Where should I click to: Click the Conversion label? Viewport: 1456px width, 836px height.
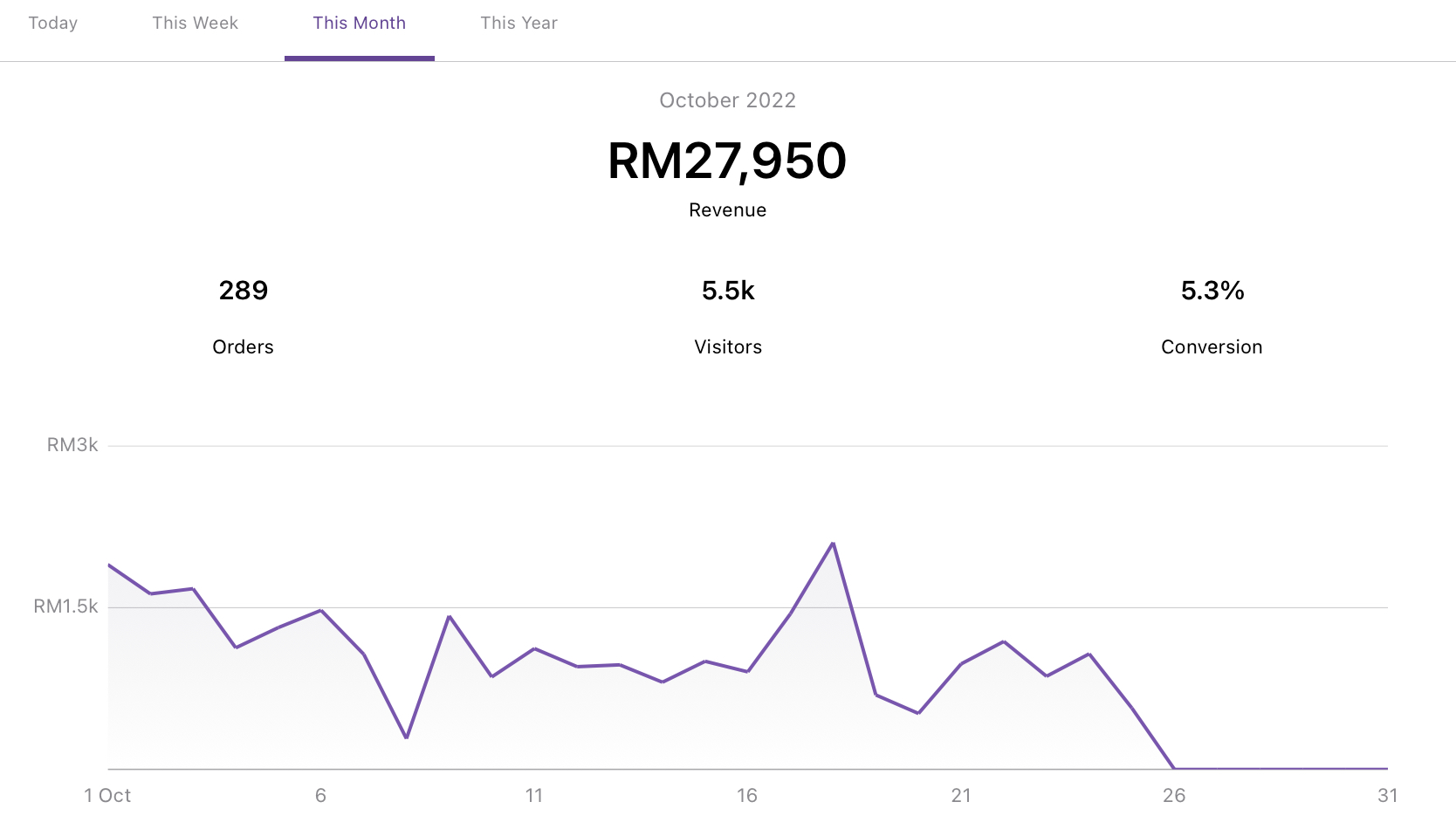pos(1212,347)
